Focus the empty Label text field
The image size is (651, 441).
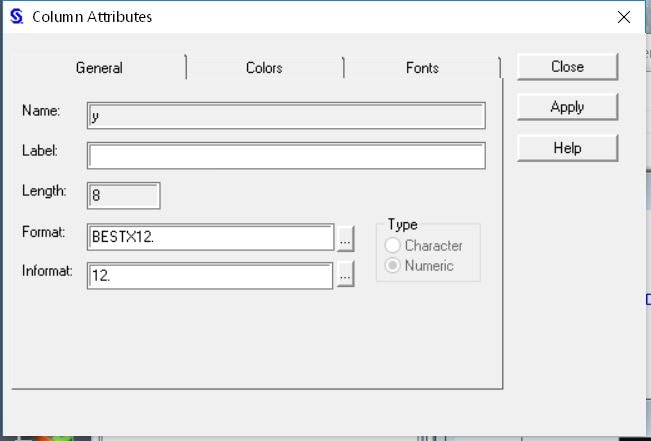click(x=286, y=156)
